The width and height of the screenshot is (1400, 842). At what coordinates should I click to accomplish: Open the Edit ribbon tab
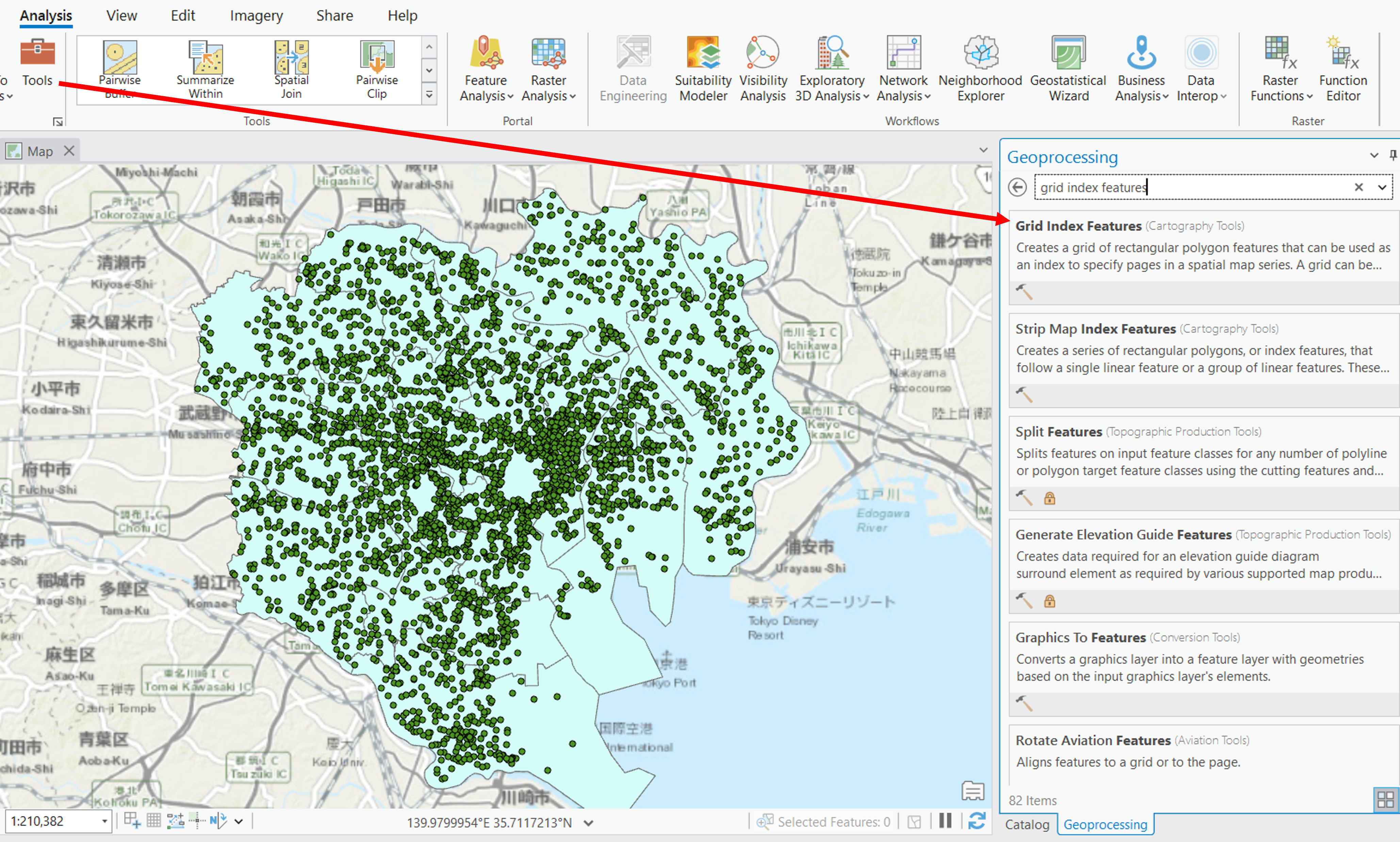click(x=183, y=15)
